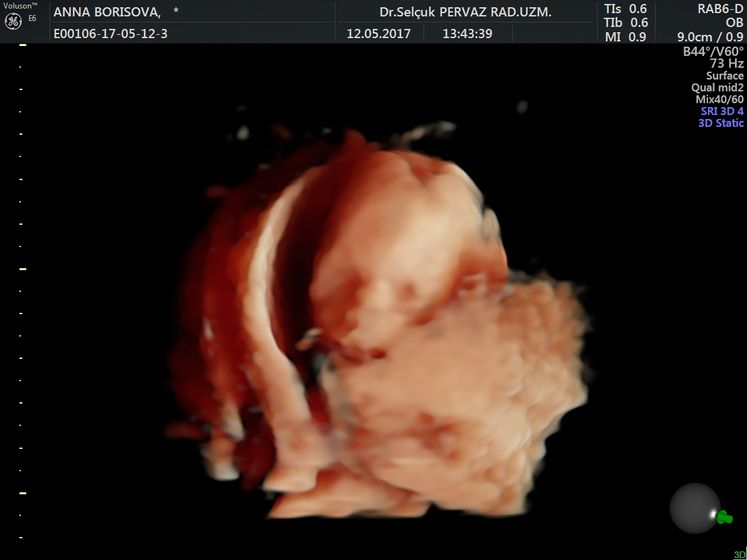Select the patient name ANNA BORISOVA

(x=106, y=12)
